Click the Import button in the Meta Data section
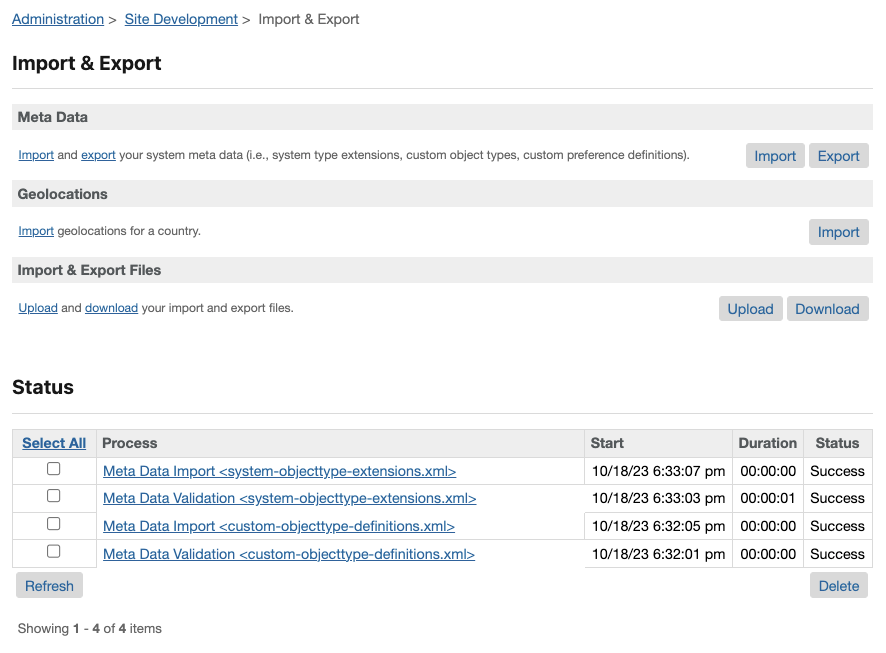886x653 pixels. coord(775,155)
